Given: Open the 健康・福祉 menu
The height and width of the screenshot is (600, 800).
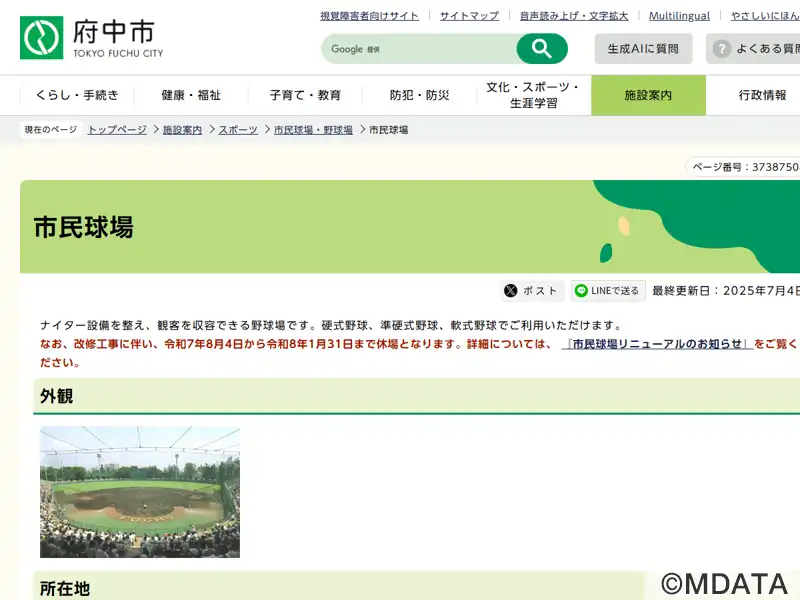Looking at the screenshot, I should [x=191, y=95].
